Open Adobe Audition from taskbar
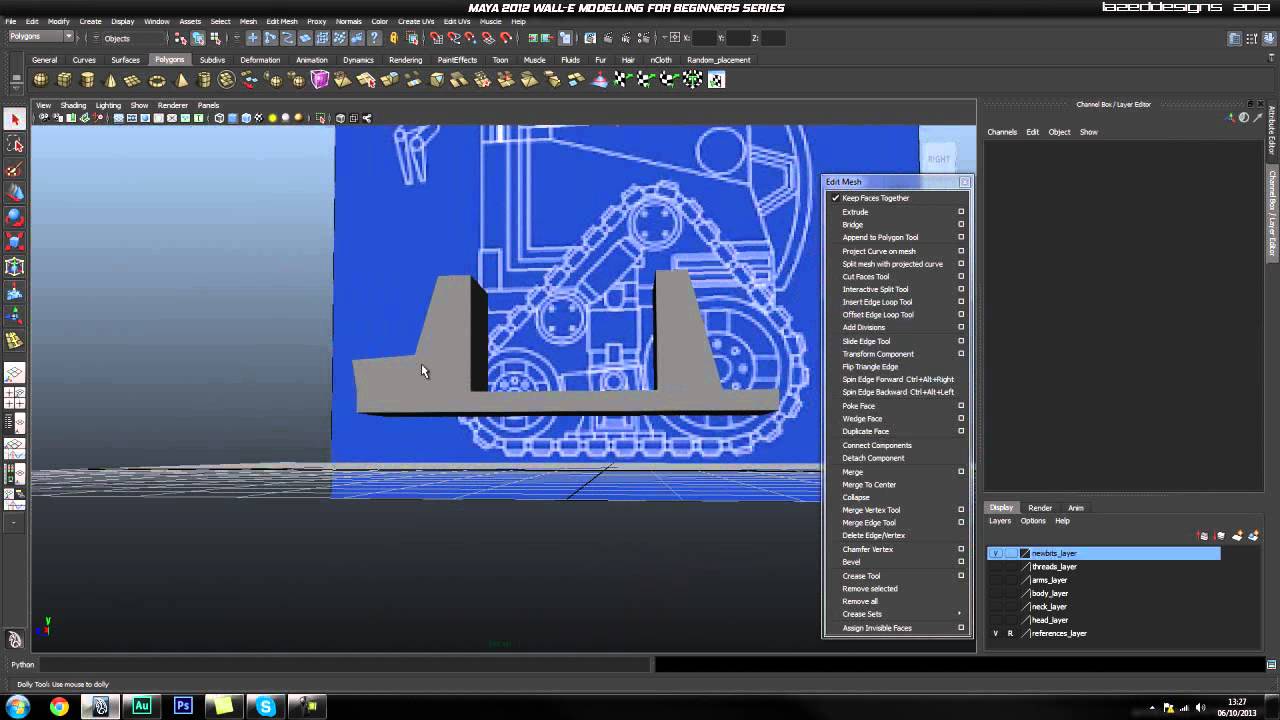Viewport: 1280px width, 720px height. (x=141, y=707)
